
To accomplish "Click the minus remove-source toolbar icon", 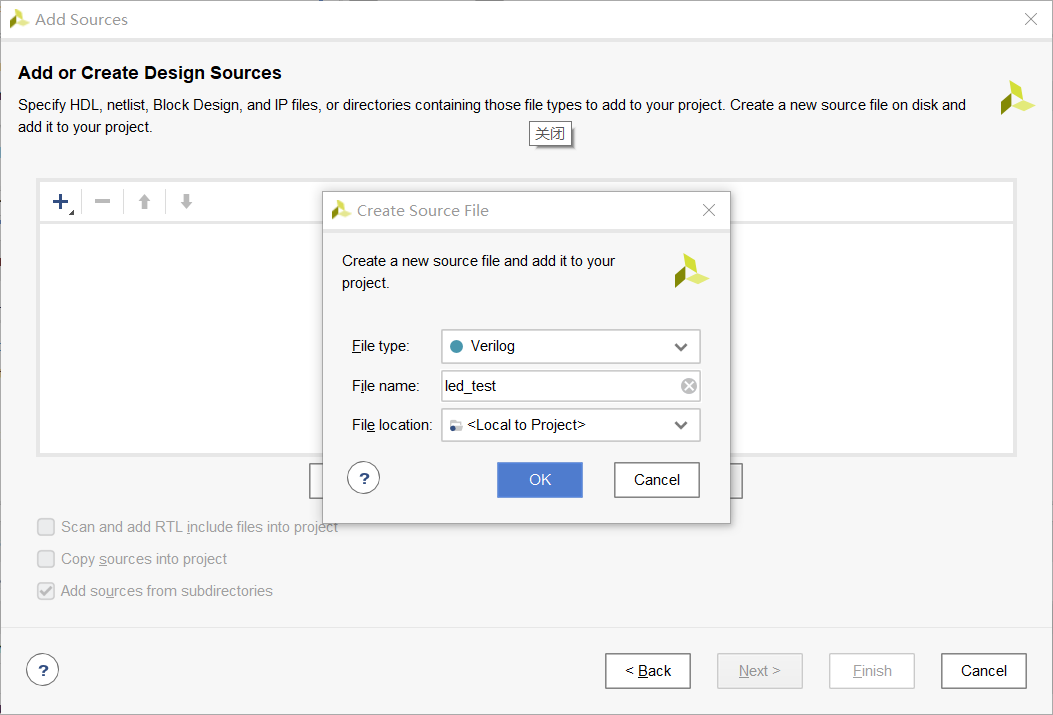I will pyautogui.click(x=102, y=201).
